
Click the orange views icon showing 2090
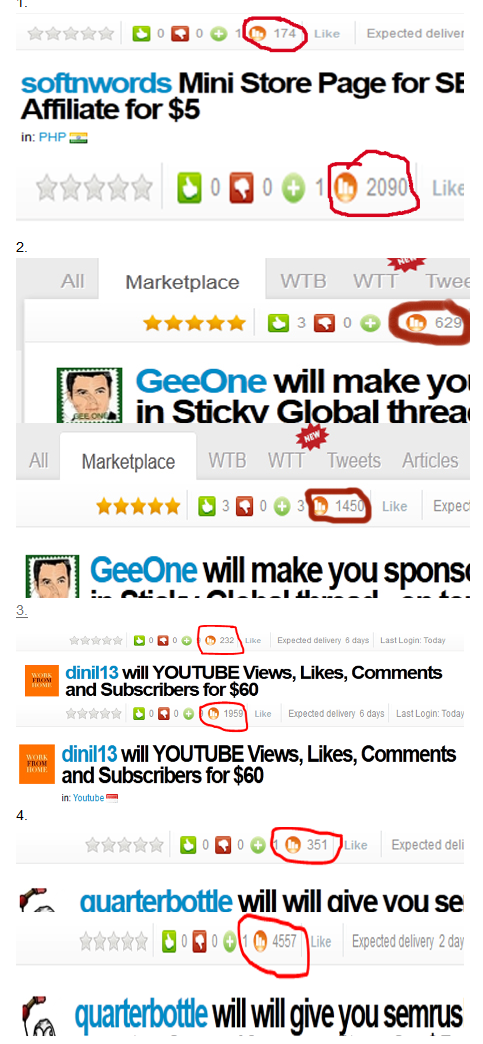click(x=346, y=188)
